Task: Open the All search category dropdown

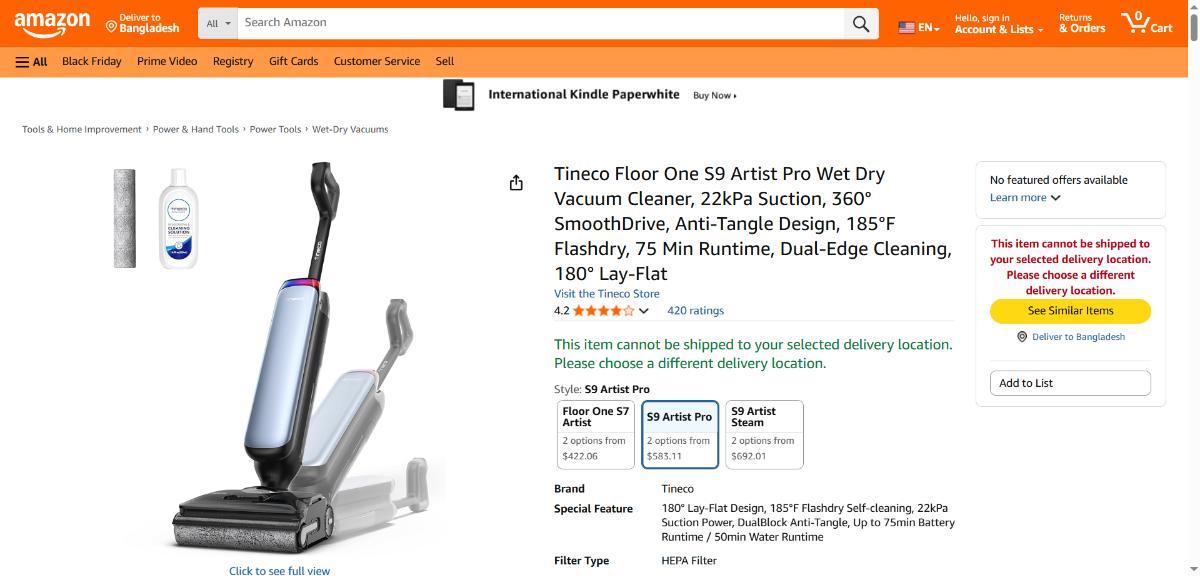Action: click(x=218, y=23)
